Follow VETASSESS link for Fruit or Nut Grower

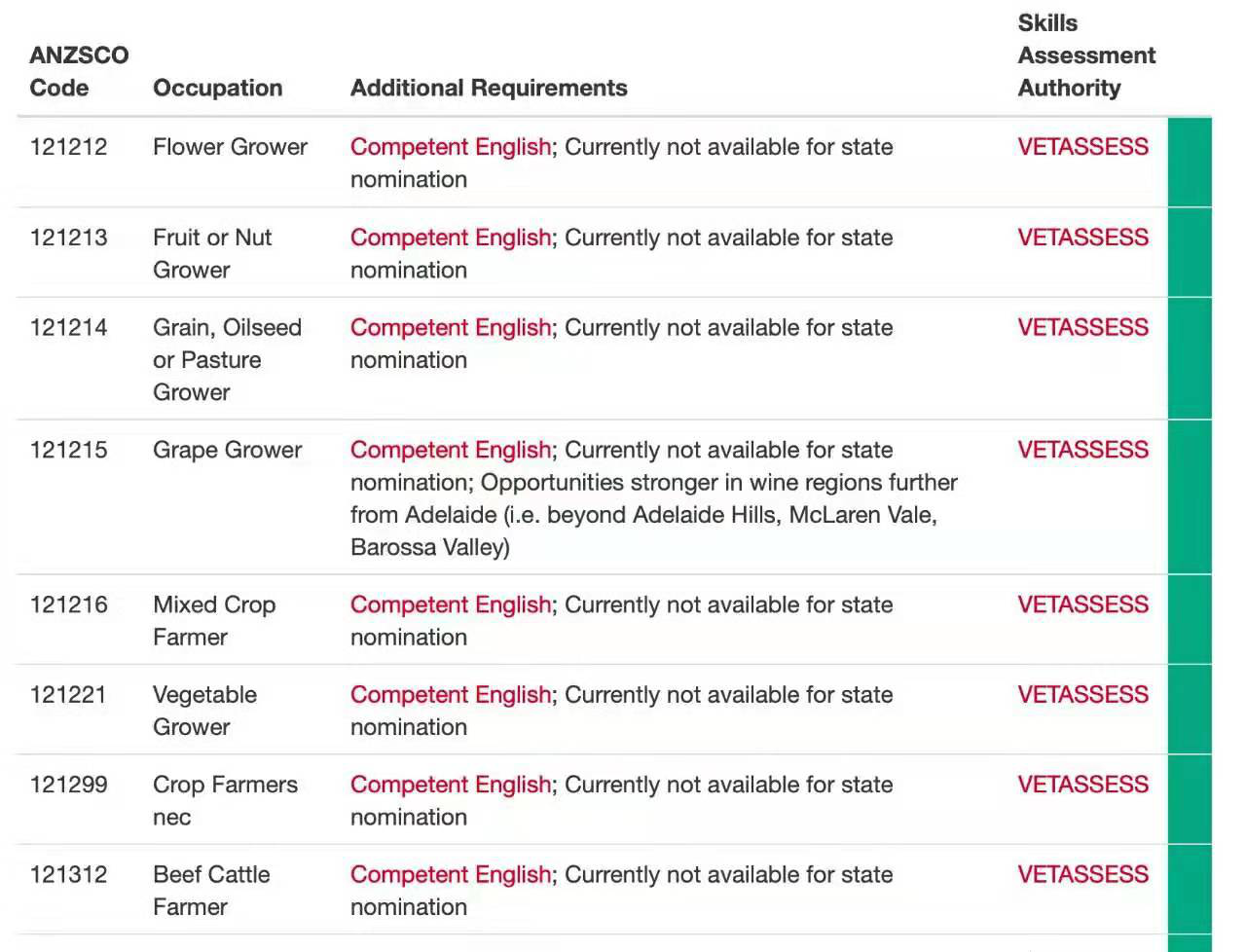1082,238
